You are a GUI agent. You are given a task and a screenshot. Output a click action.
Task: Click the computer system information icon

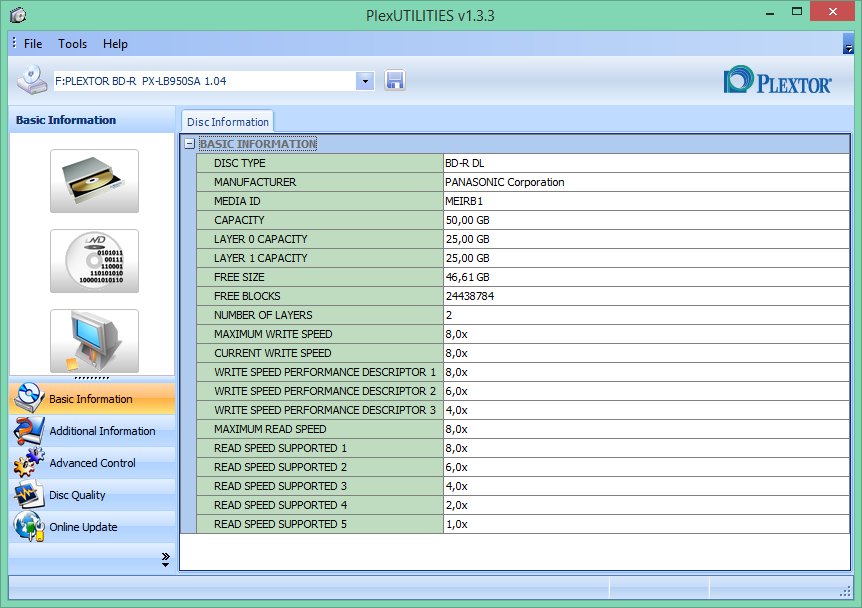[94, 340]
